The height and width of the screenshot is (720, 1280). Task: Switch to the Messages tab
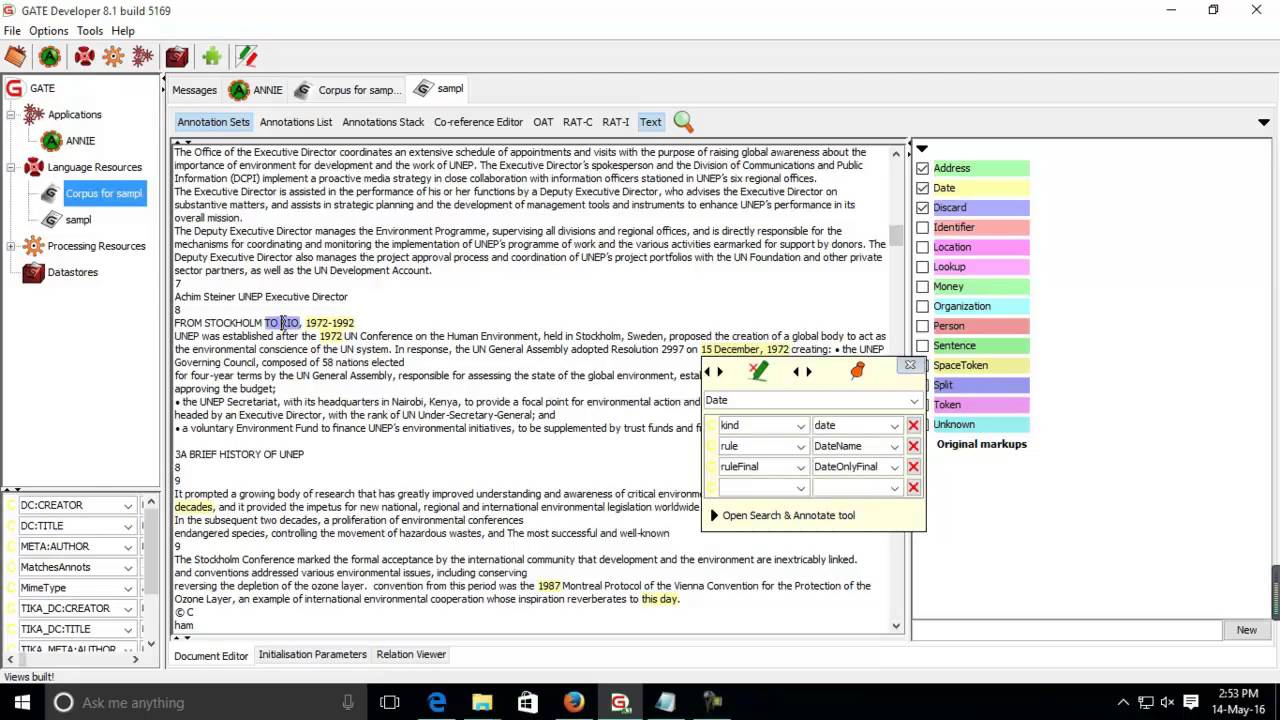coord(194,90)
